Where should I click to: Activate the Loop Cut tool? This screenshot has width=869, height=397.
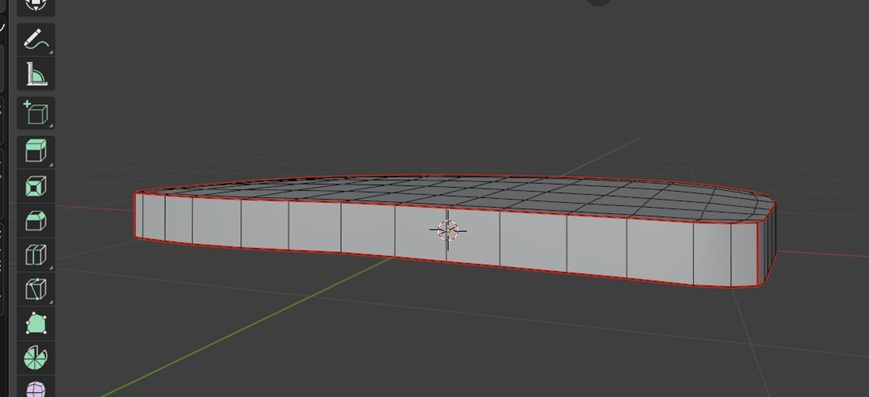(x=36, y=255)
